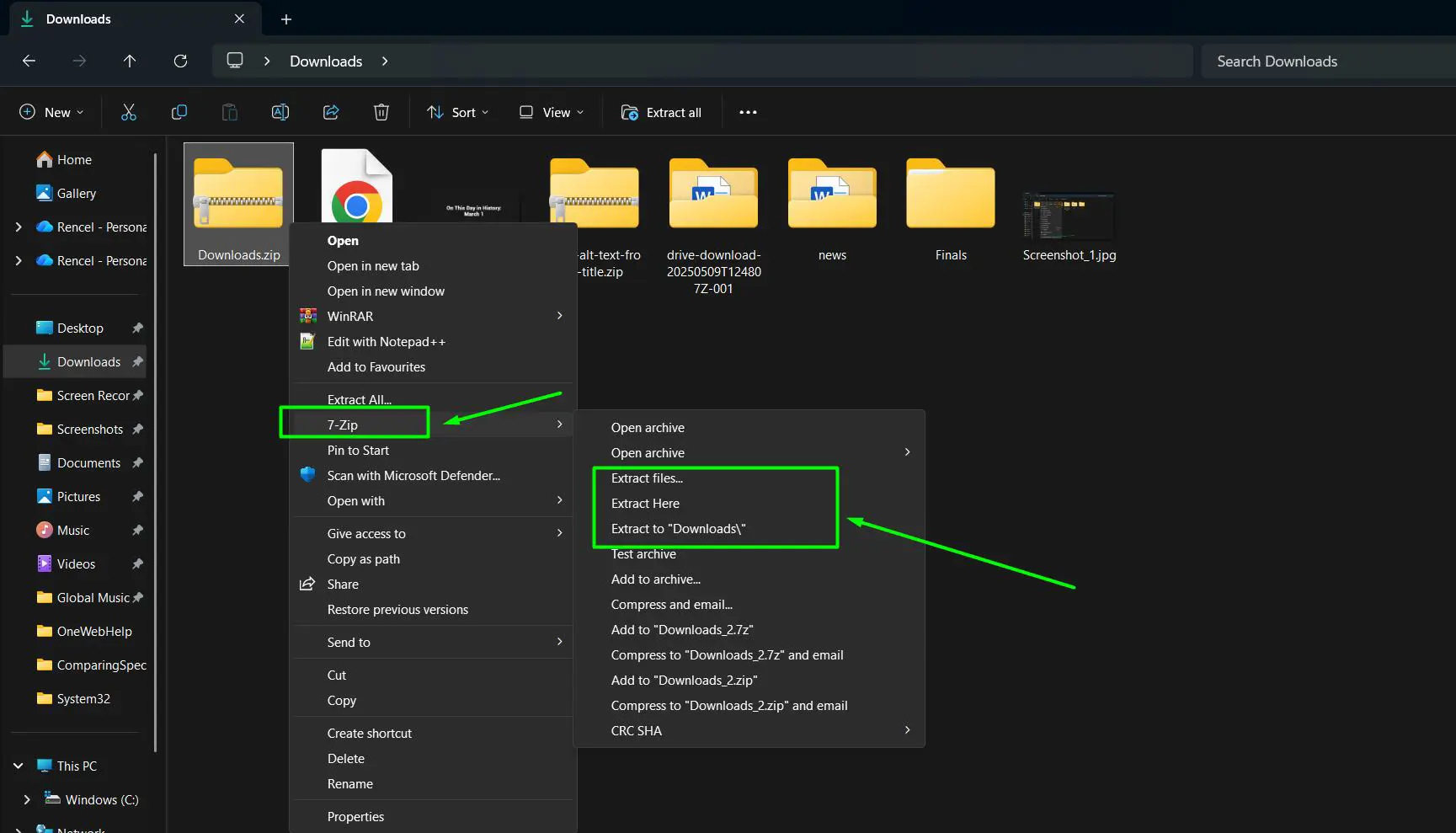Screen dimensions: 1456x833
Task: Open the Pictures folder in the sidebar
Action: click(x=78, y=496)
